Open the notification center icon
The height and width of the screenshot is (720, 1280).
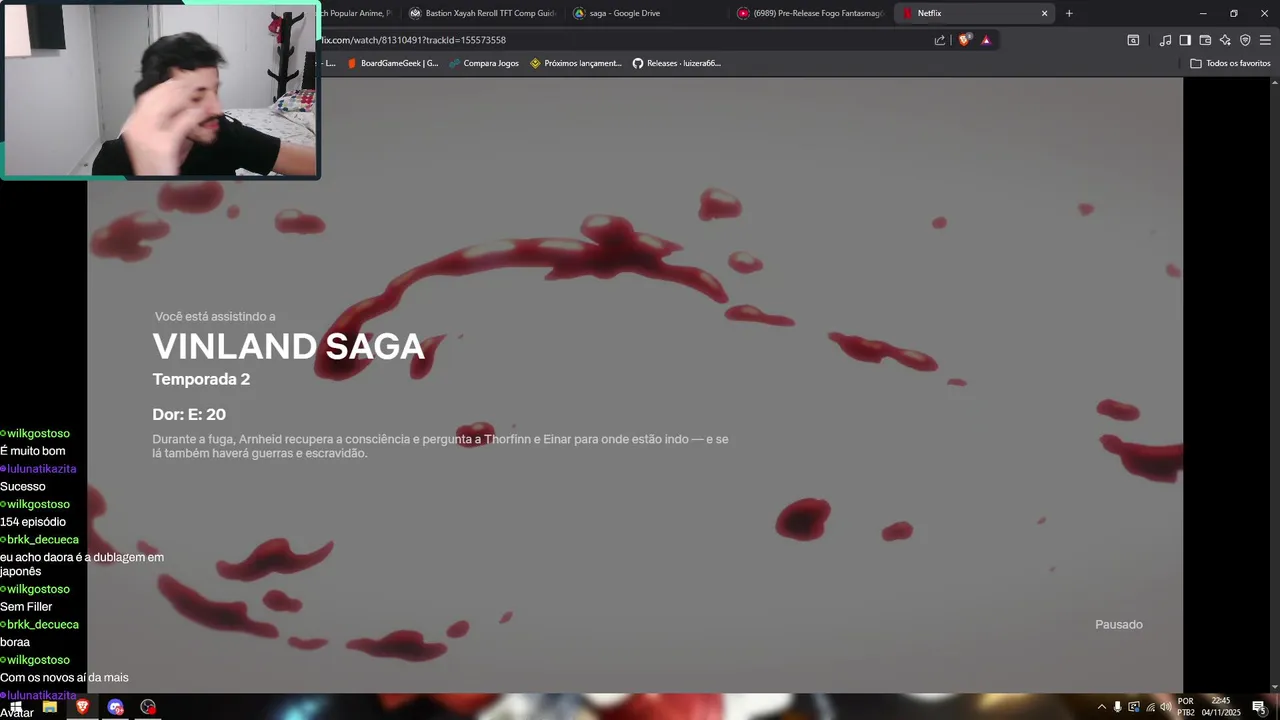coord(1259,707)
